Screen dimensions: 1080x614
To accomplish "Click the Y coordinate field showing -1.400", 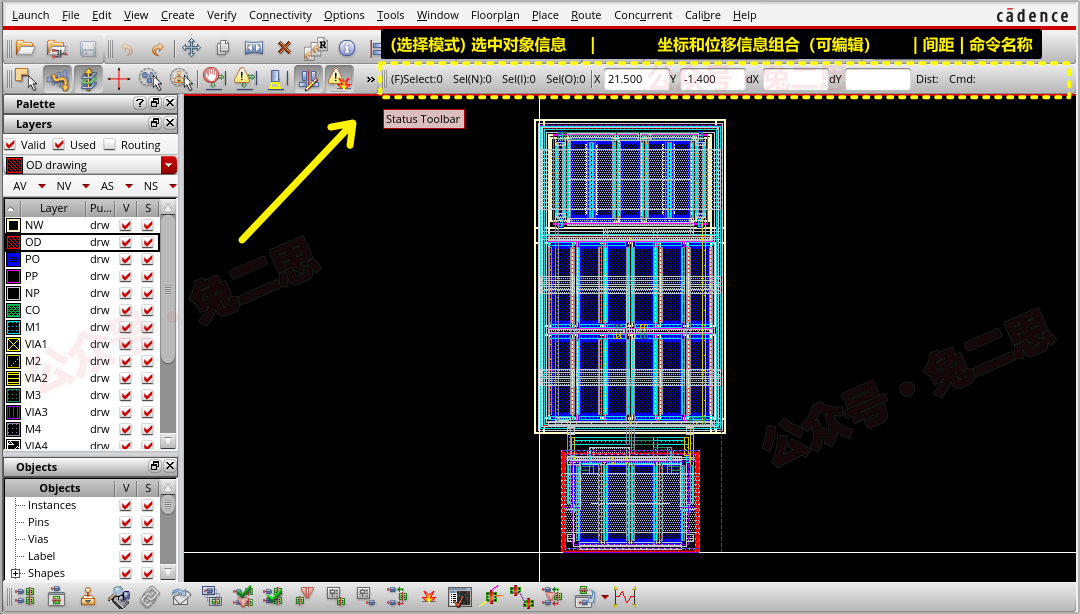I will (x=712, y=79).
